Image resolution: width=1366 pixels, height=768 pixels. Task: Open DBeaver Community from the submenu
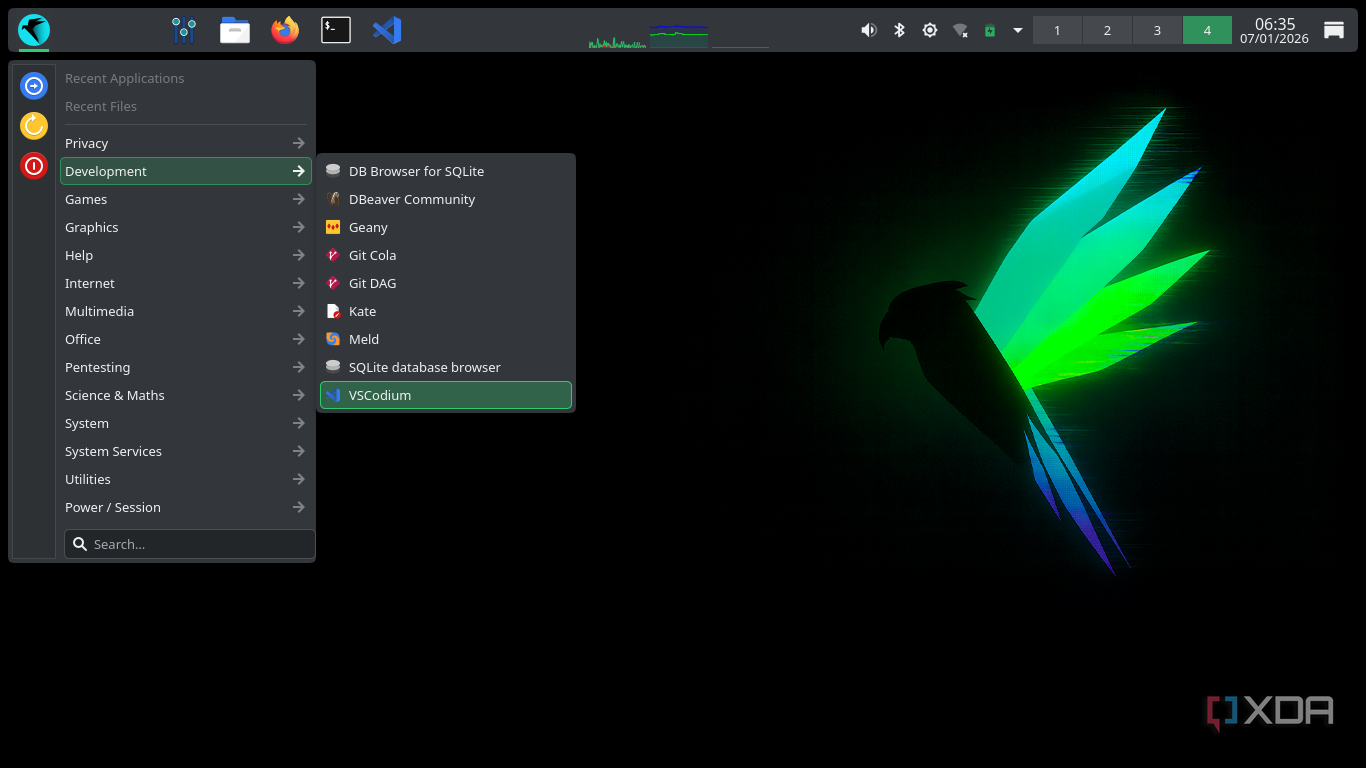click(412, 199)
